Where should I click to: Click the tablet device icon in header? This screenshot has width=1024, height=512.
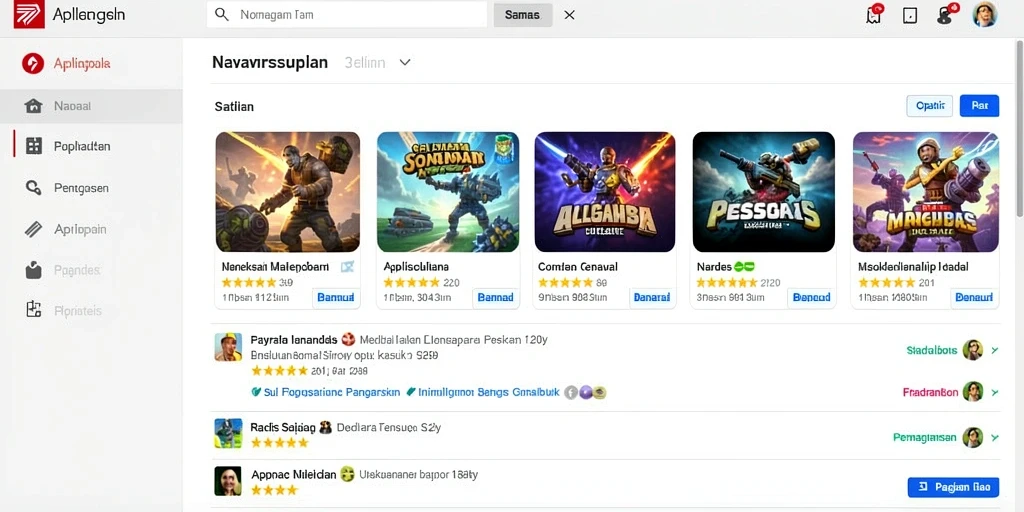(x=910, y=16)
